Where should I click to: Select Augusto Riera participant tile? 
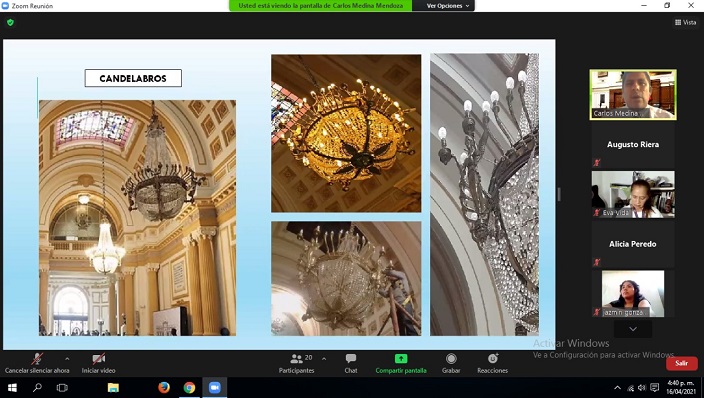tap(633, 145)
